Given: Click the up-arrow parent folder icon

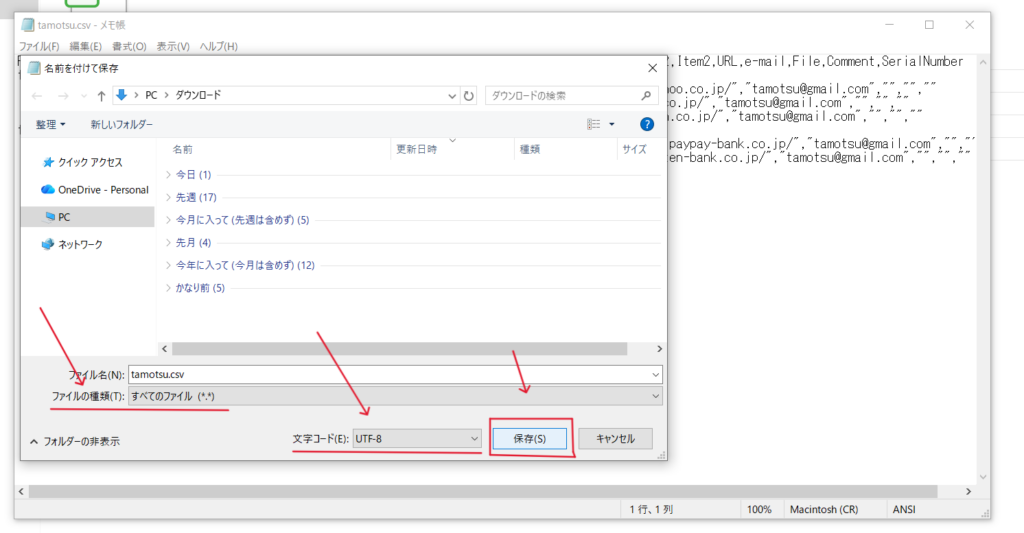Looking at the screenshot, I should (100, 95).
